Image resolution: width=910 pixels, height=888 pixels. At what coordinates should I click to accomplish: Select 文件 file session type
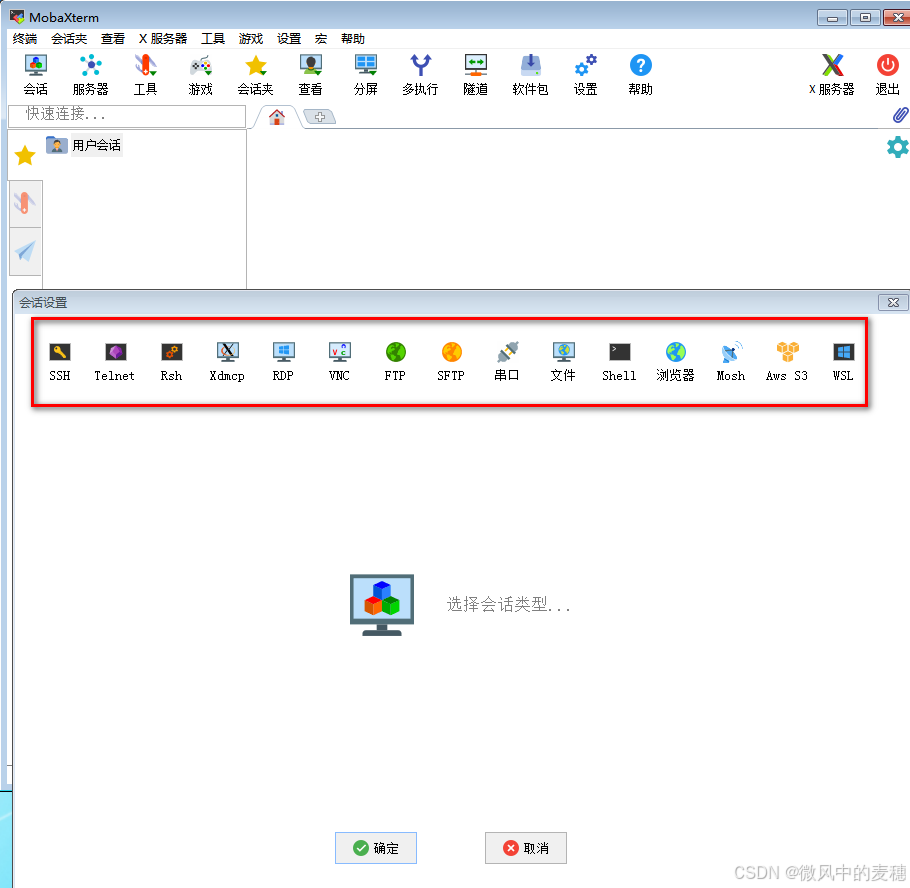click(x=563, y=362)
